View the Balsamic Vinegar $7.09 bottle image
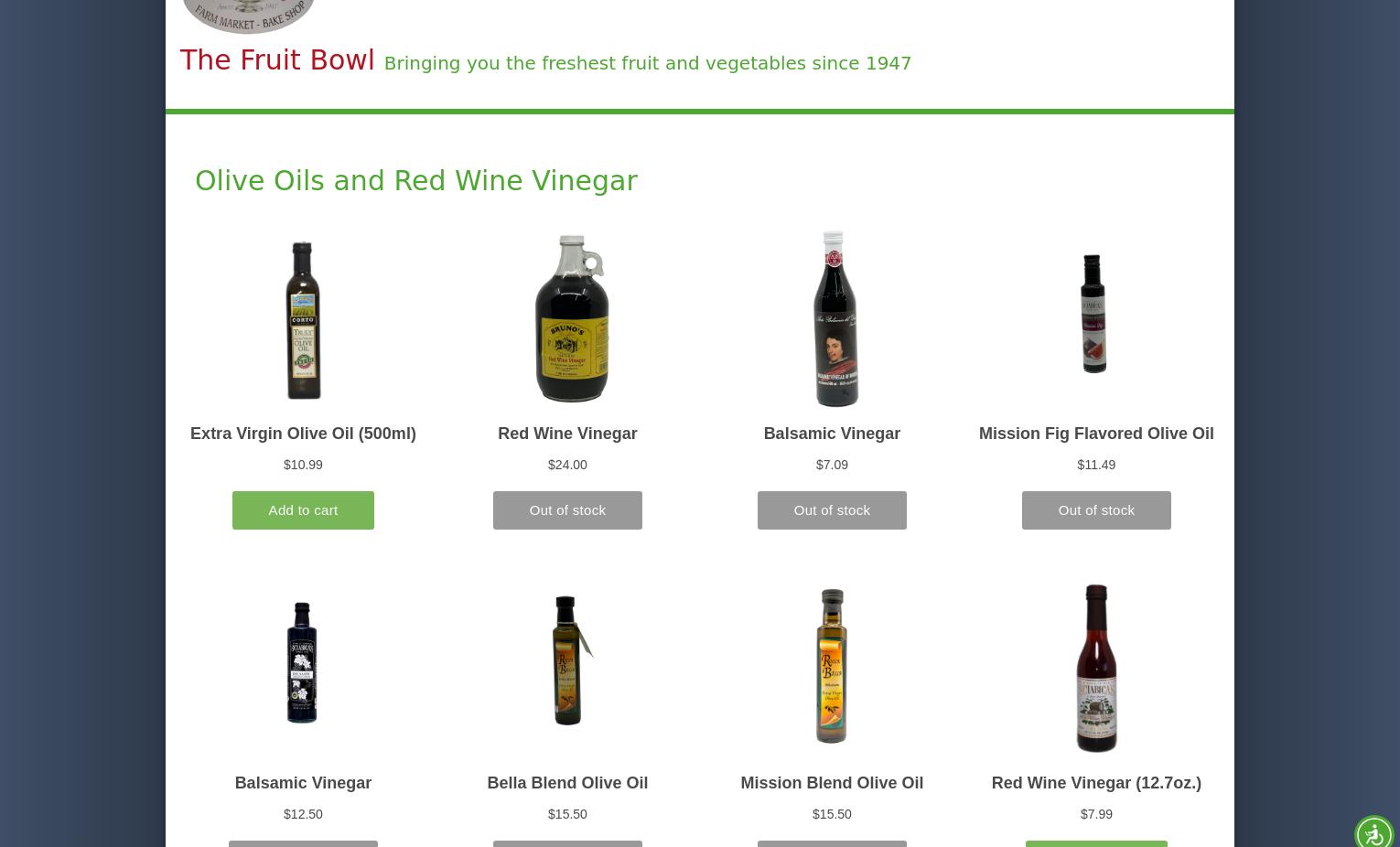The image size is (1400, 847). (832, 318)
